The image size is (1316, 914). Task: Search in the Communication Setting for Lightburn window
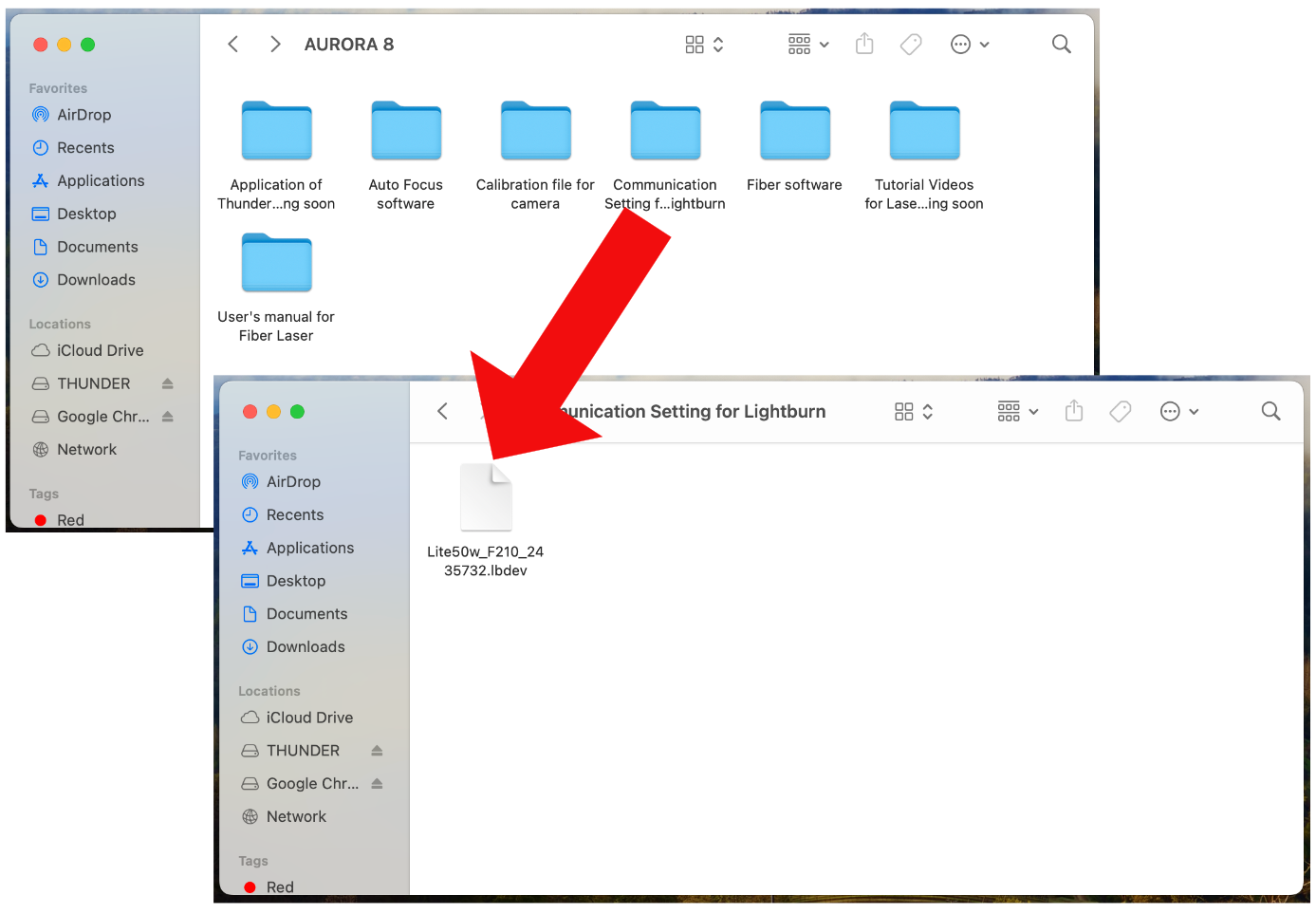1271,411
